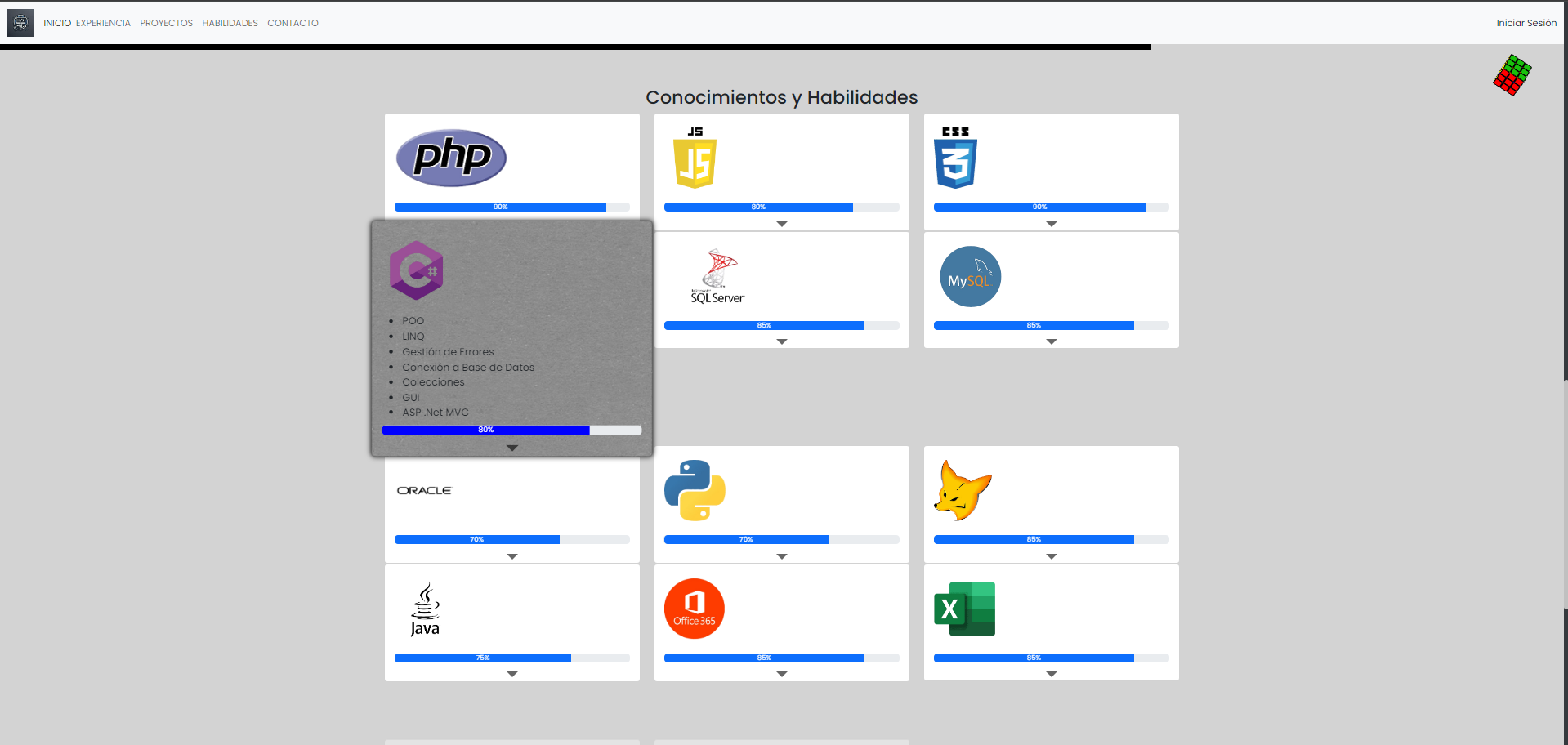
Task: Click the Office 365 logo
Action: pyautogui.click(x=695, y=609)
